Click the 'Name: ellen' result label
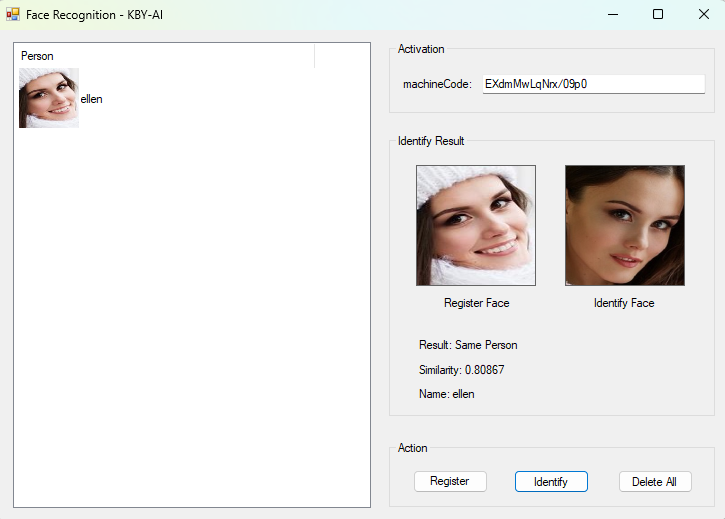725x519 pixels. (446, 394)
